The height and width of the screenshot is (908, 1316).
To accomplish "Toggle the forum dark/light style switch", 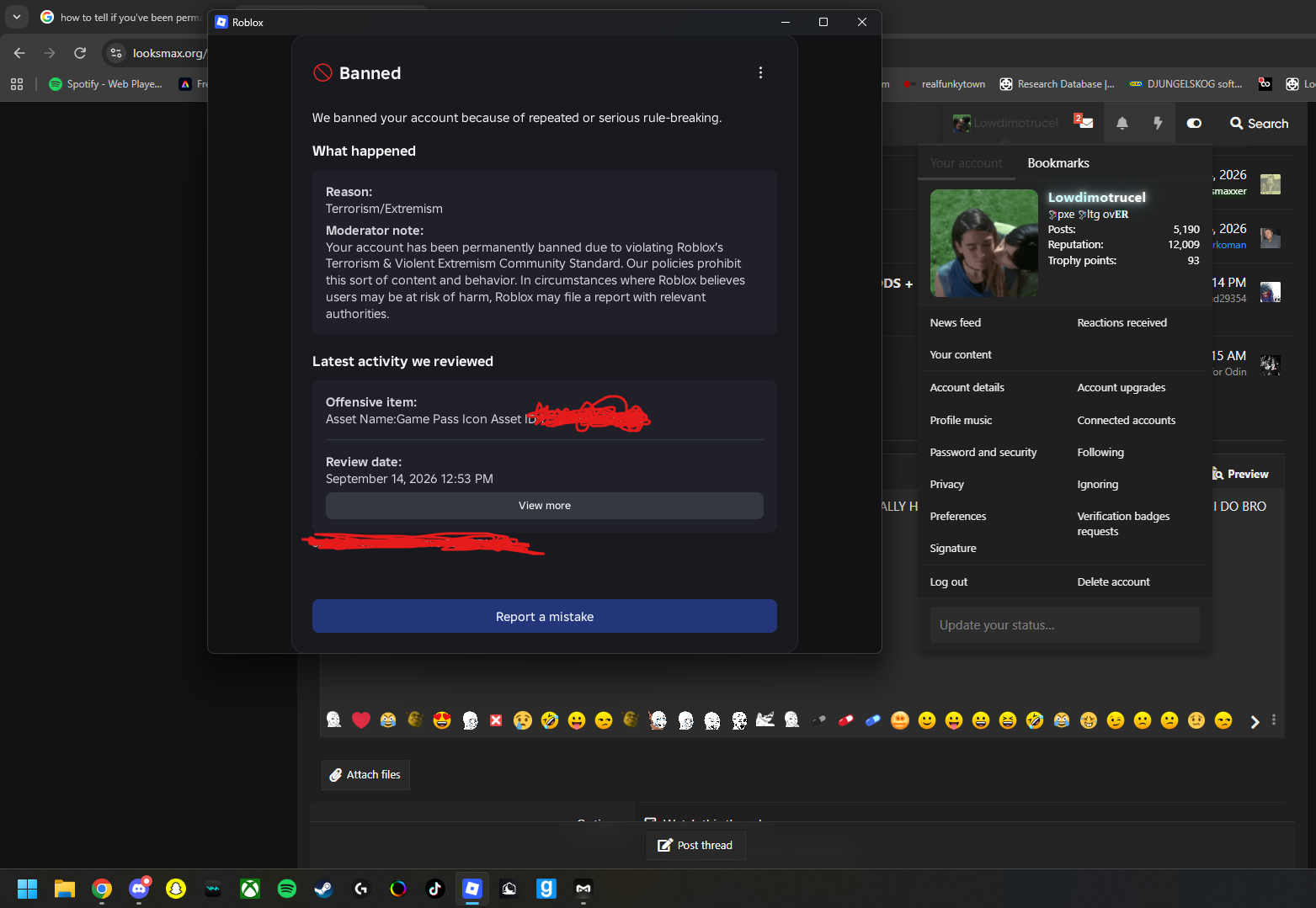I will tap(1194, 123).
